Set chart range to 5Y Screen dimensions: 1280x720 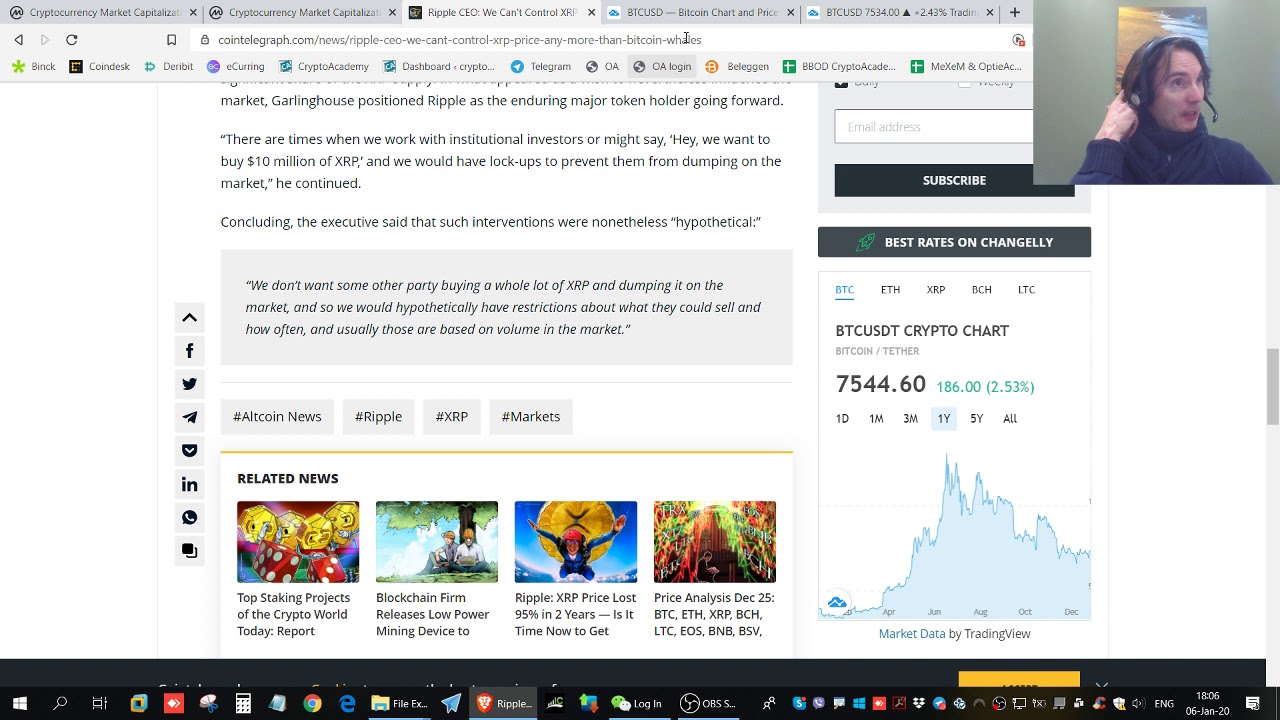pos(977,419)
